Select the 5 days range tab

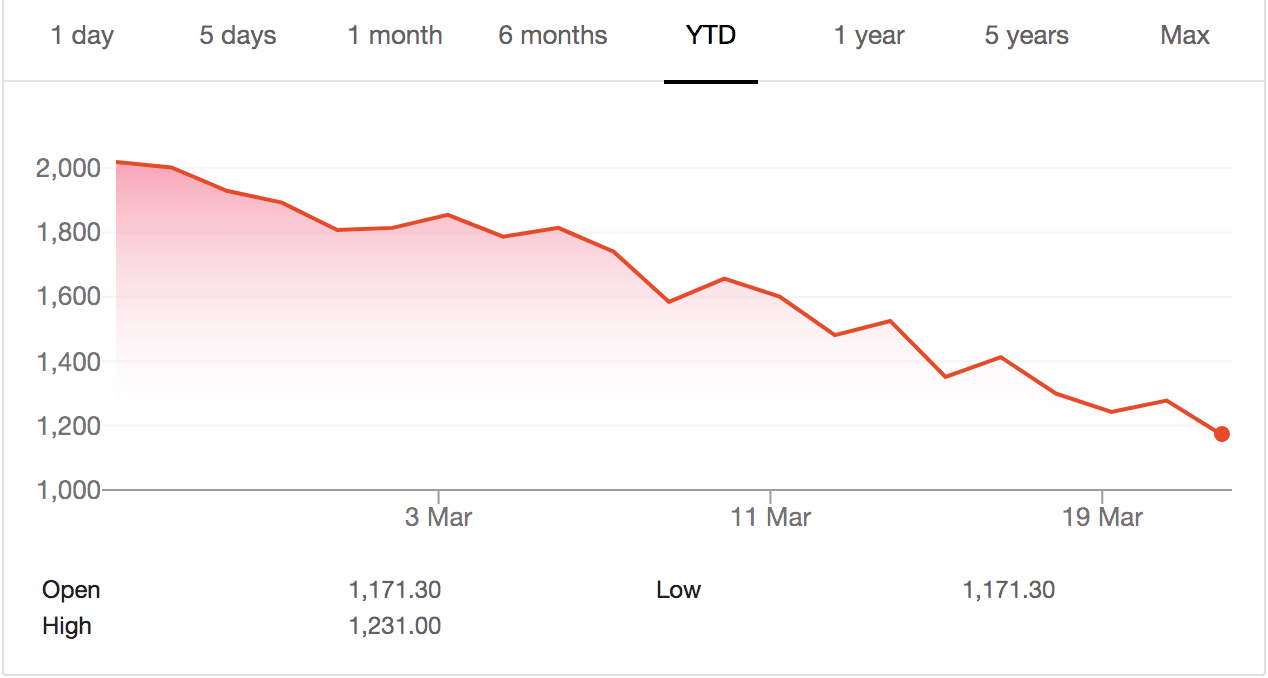click(x=238, y=36)
